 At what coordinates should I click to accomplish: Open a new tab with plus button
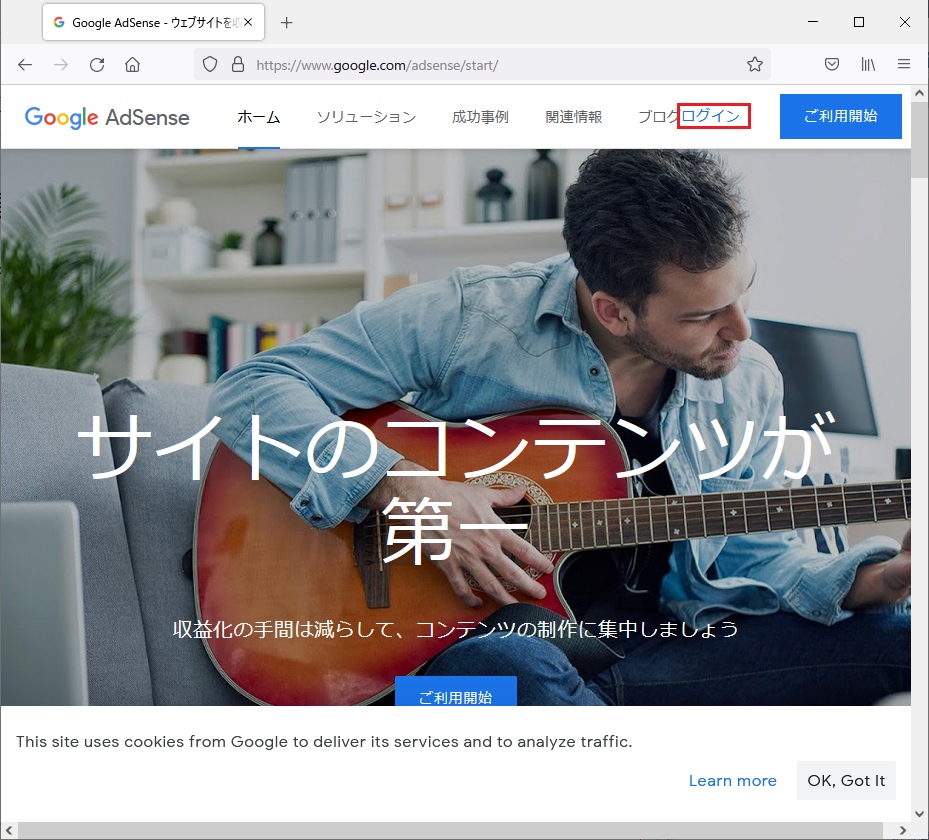point(287,22)
